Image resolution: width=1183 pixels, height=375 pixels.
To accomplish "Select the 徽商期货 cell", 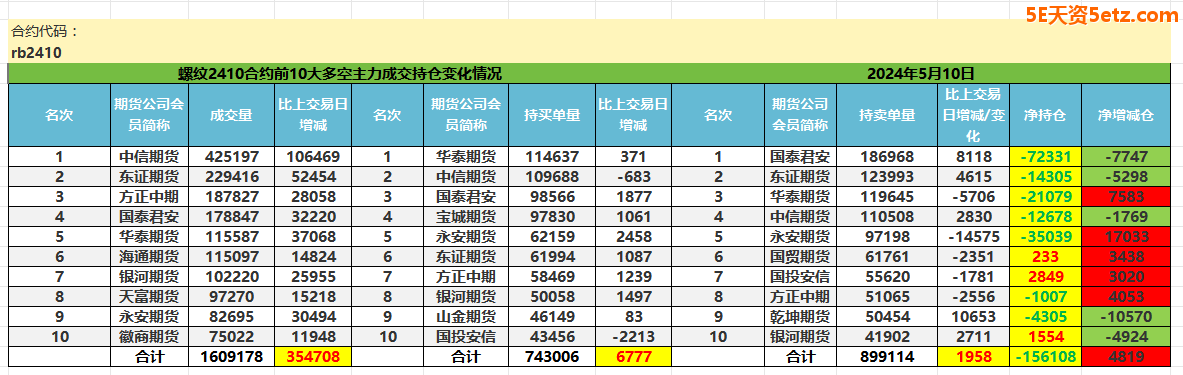I will (149, 337).
